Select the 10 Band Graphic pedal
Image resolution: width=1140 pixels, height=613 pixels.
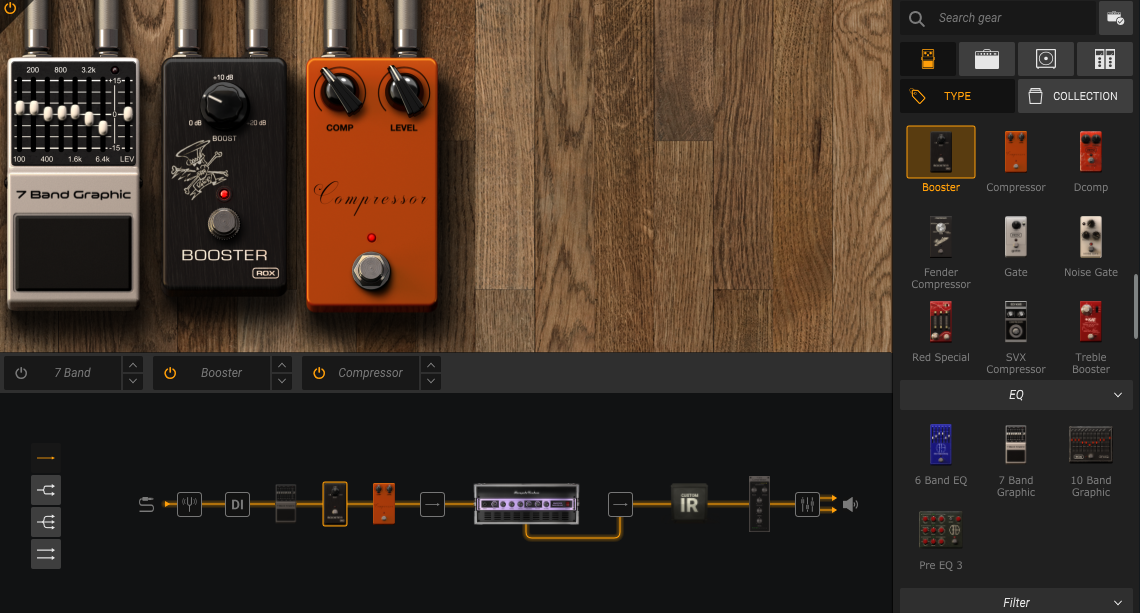click(1091, 459)
